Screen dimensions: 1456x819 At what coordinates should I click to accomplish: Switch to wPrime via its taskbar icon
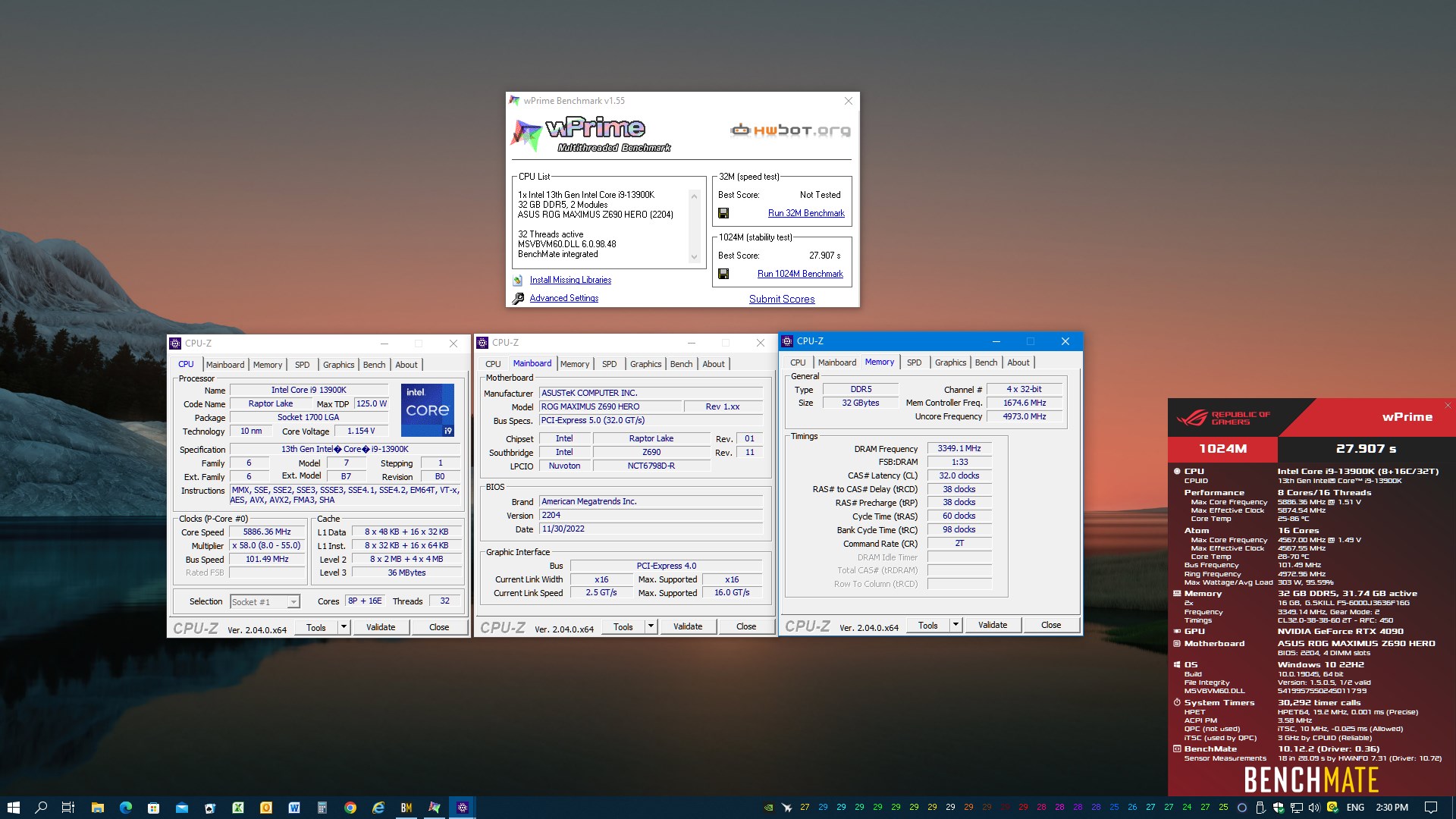point(434,808)
